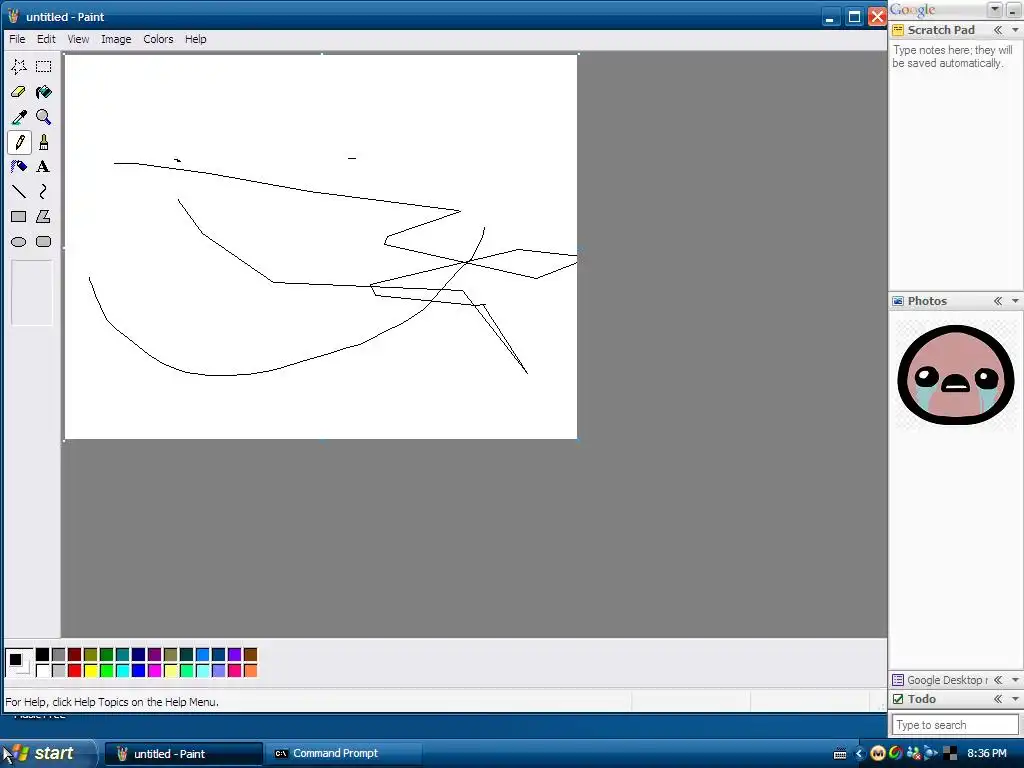Choose the bright yellow palette color
The width and height of the screenshot is (1024, 768).
tap(91, 671)
